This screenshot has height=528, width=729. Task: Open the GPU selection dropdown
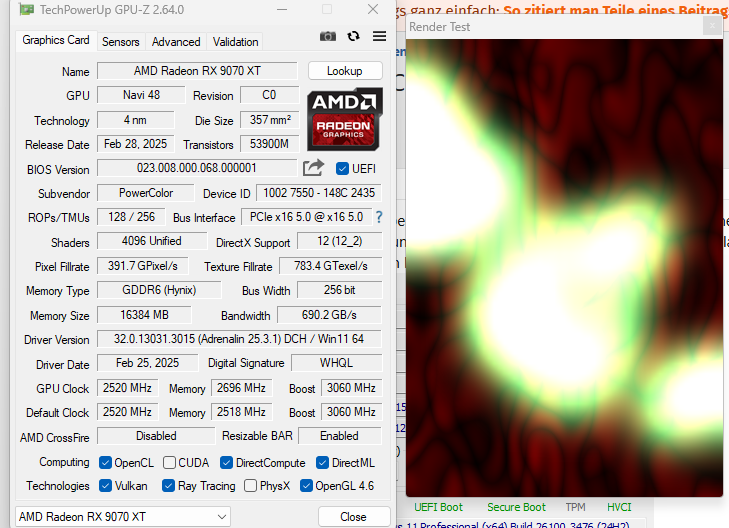[x=123, y=516]
